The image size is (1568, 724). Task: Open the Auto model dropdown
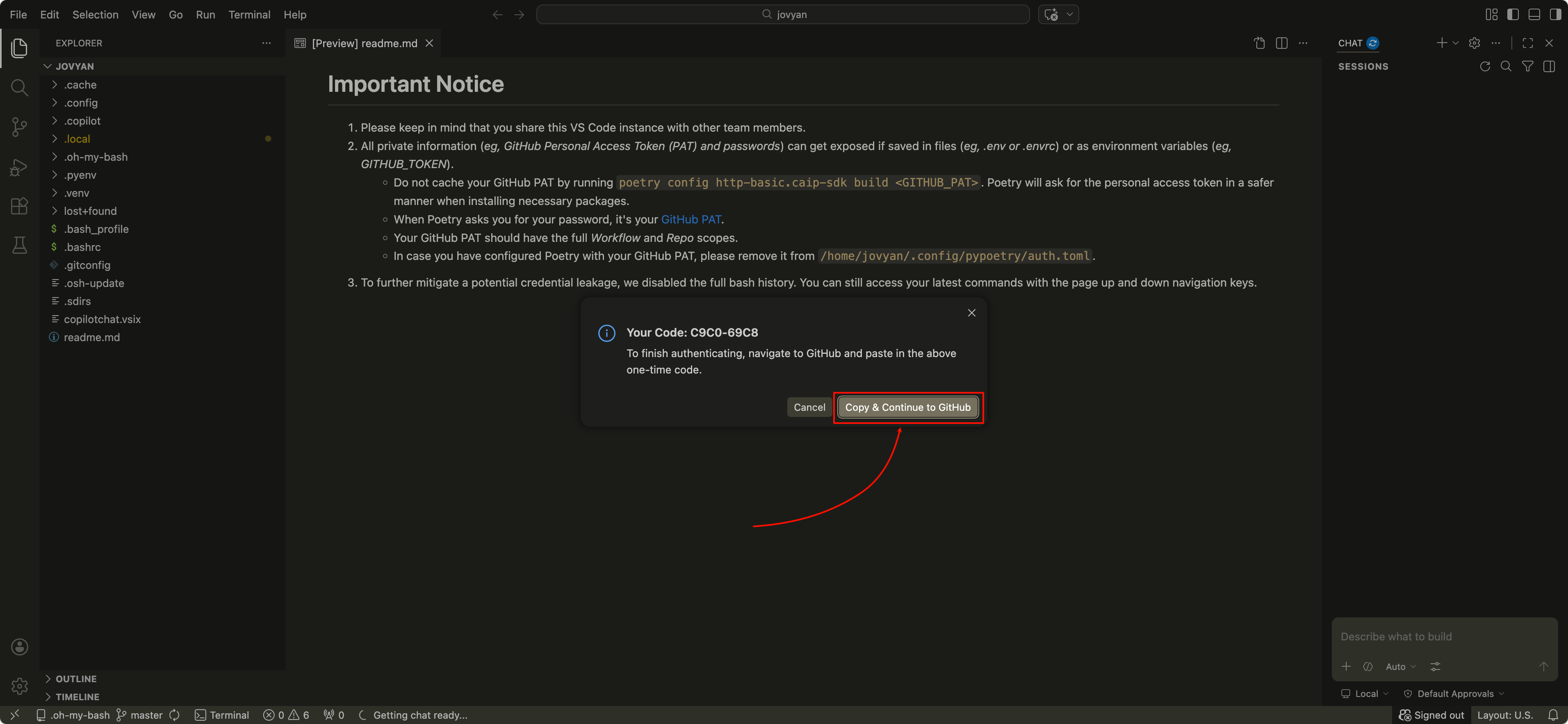[x=1401, y=666]
